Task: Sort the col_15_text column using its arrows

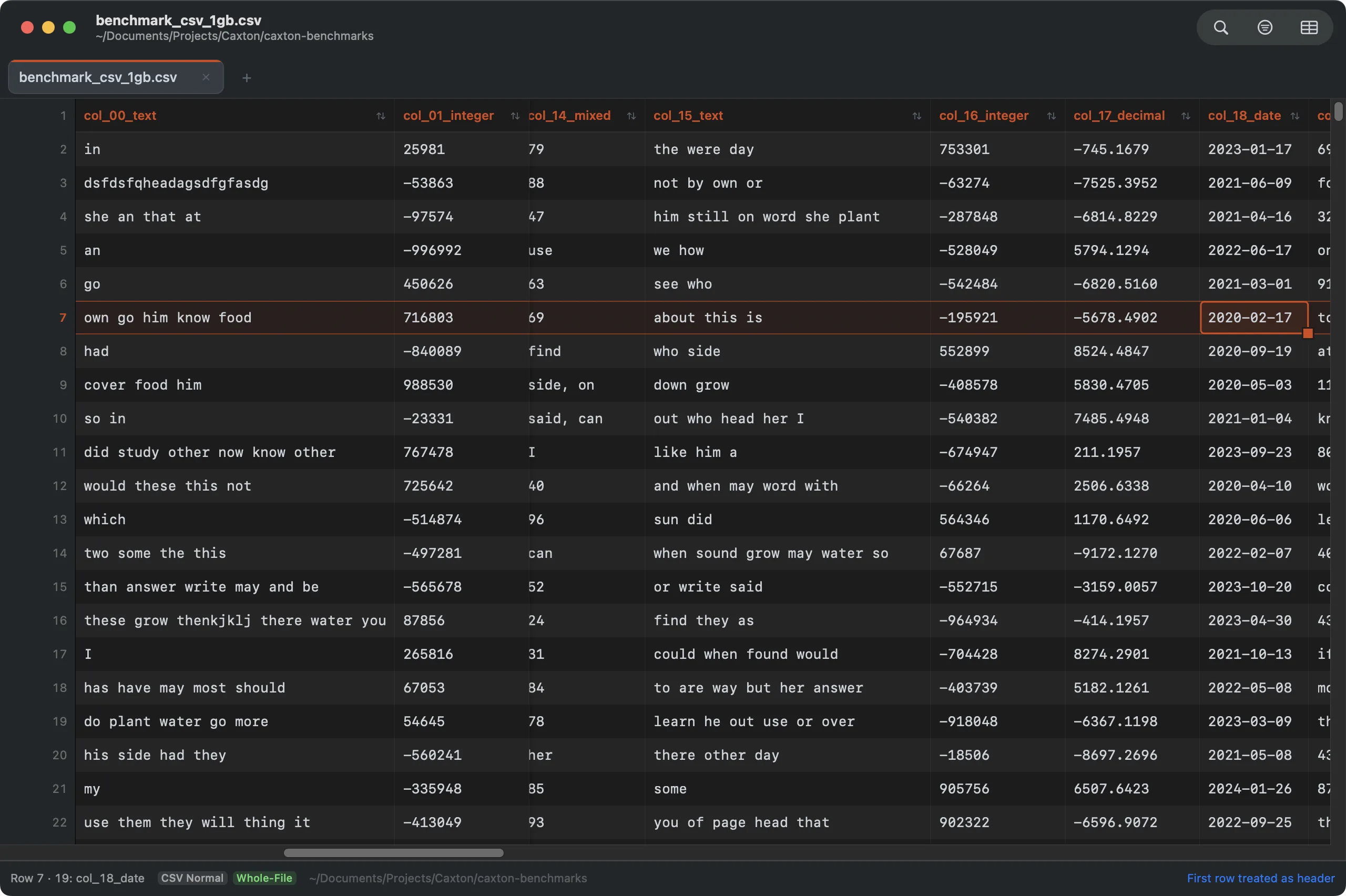Action: coord(916,116)
